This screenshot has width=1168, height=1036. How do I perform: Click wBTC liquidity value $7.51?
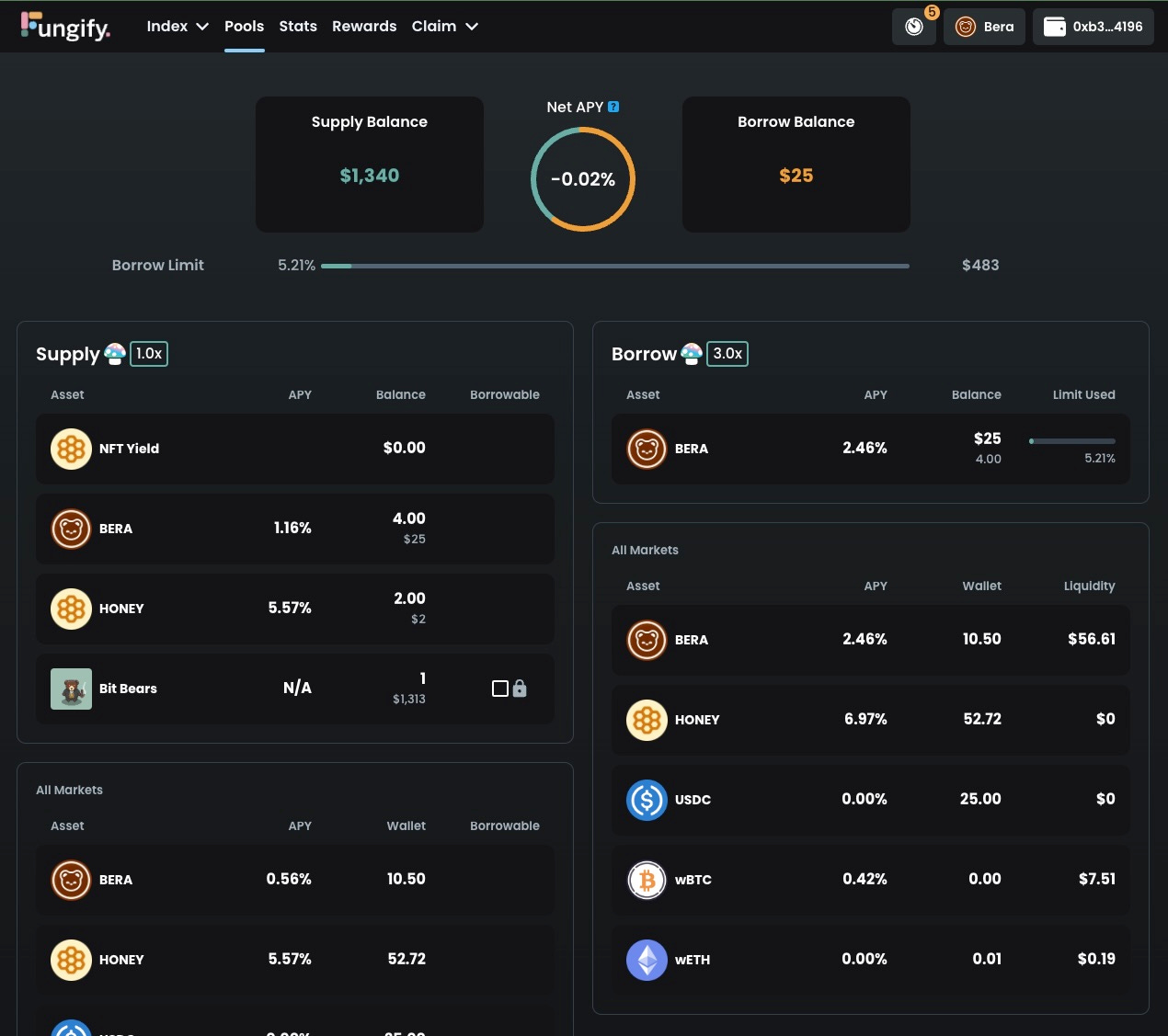(1097, 880)
